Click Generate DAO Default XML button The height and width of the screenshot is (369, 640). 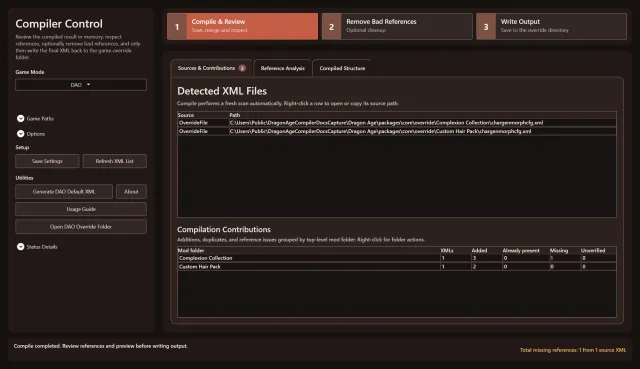coord(64,191)
